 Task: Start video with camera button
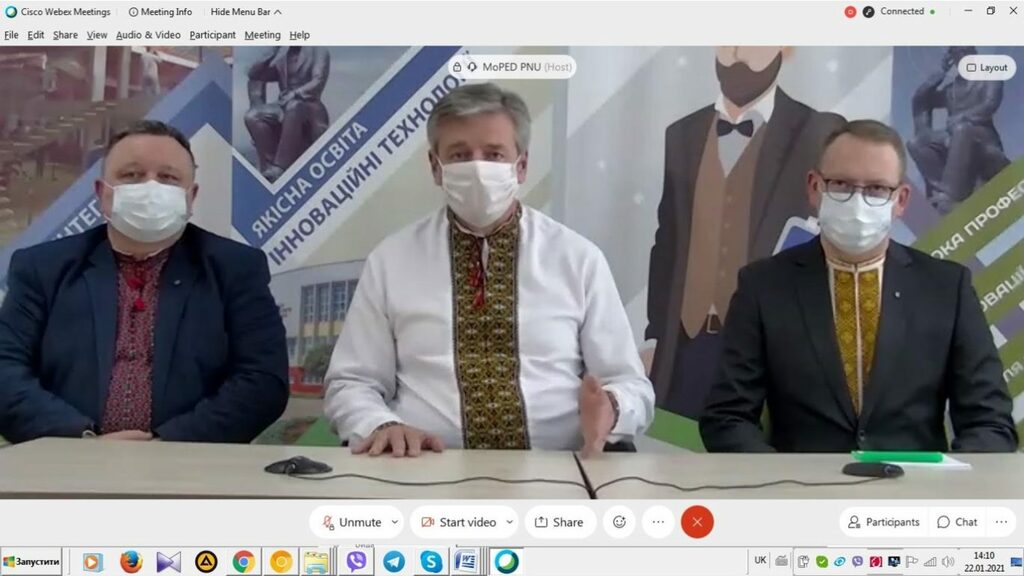tap(458, 522)
